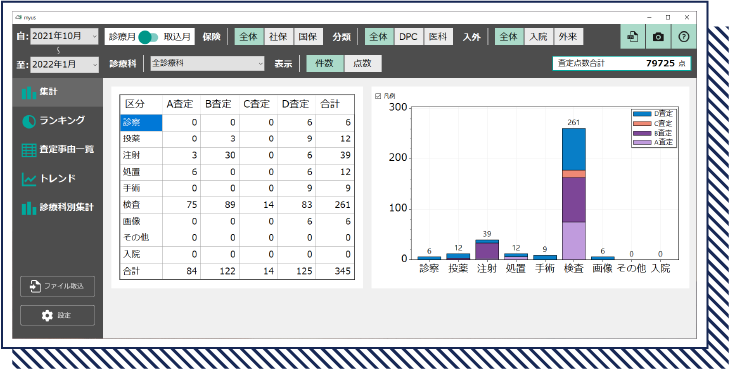Open the トレンド line chart sidebar item
729x369 pixels.
coord(57,178)
